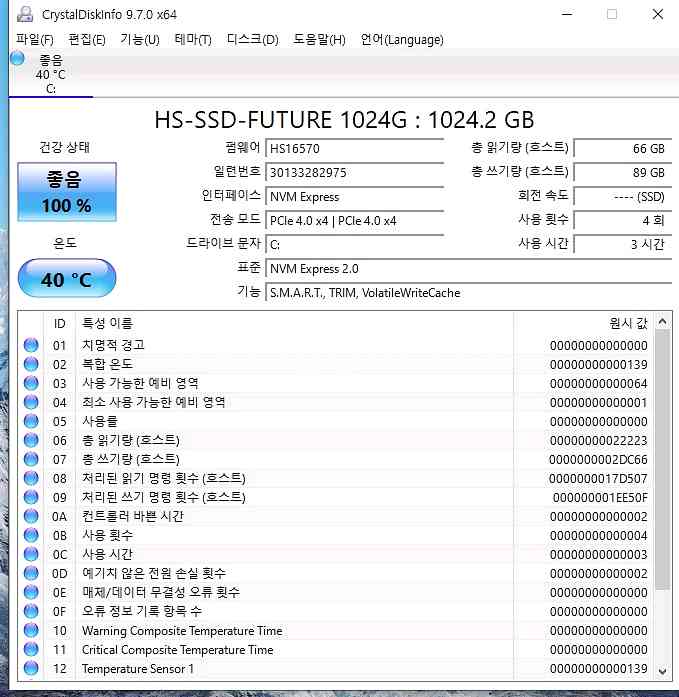Open the 언어(Language) menu
This screenshot has width=679, height=697.
[402, 40]
